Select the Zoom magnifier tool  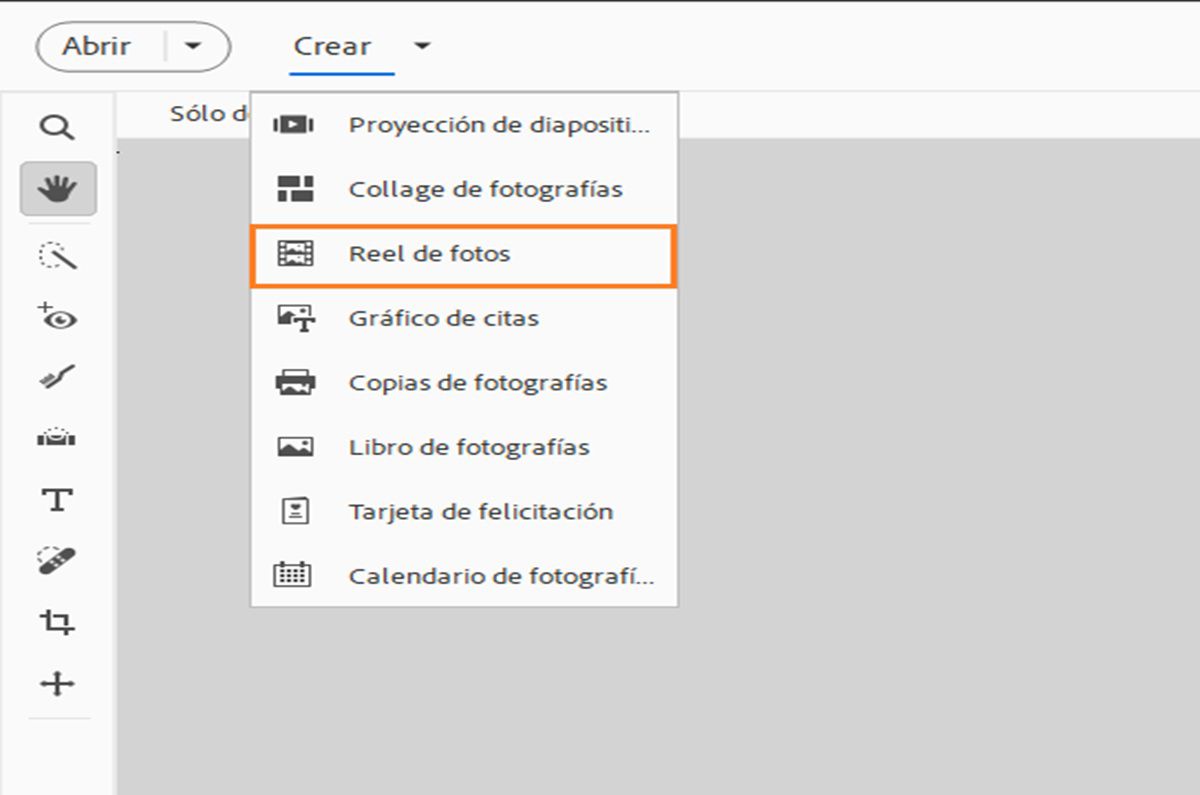pos(58,127)
